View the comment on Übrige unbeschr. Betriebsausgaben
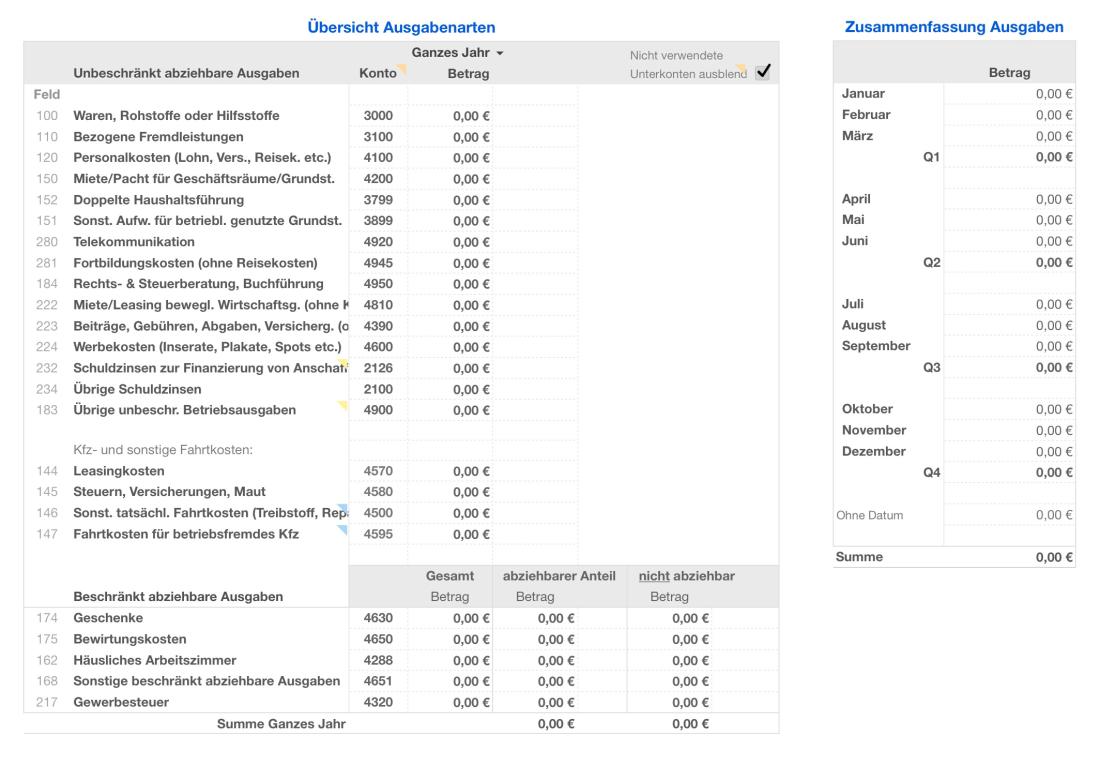1100x780 pixels. tap(343, 403)
